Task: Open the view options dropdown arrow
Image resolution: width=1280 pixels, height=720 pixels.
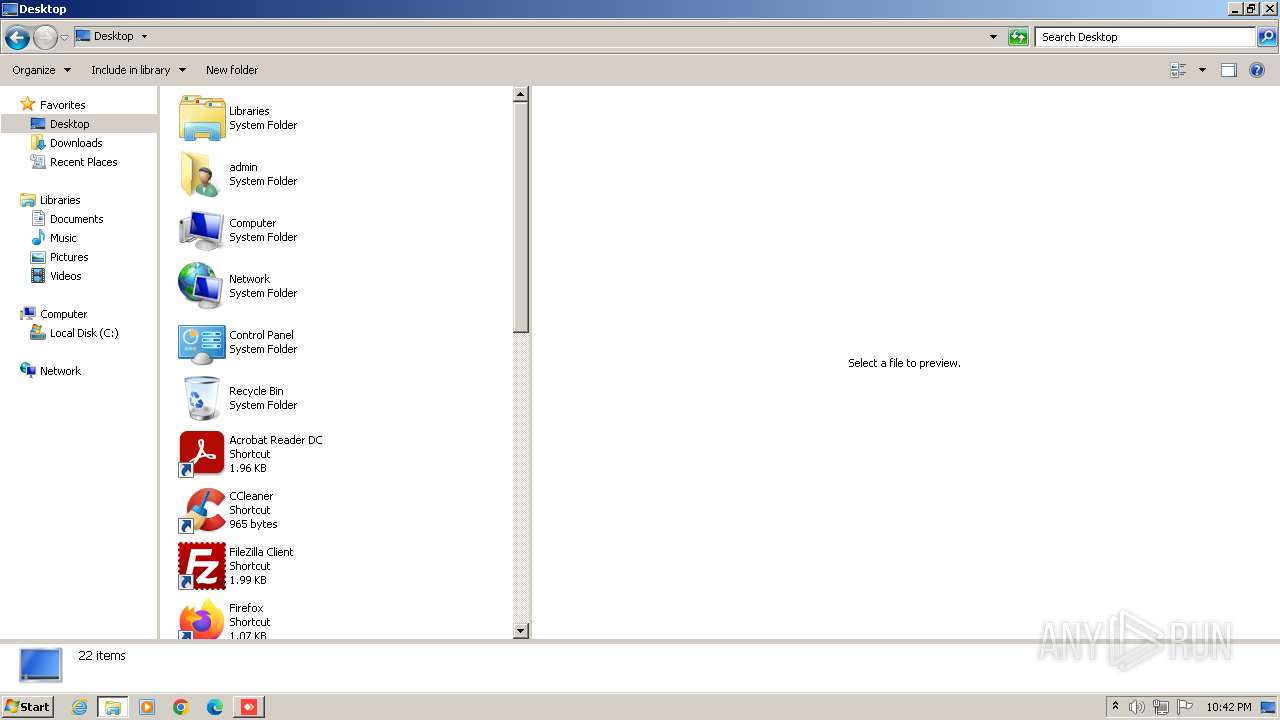Action: (x=1202, y=70)
